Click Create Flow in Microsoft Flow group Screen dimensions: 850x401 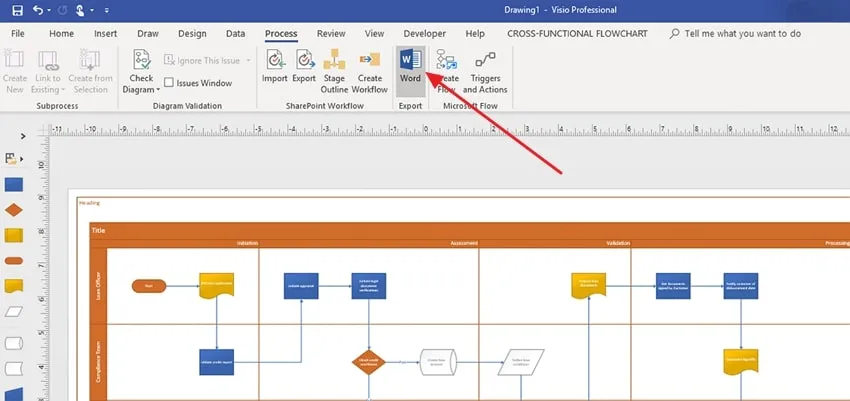click(447, 72)
